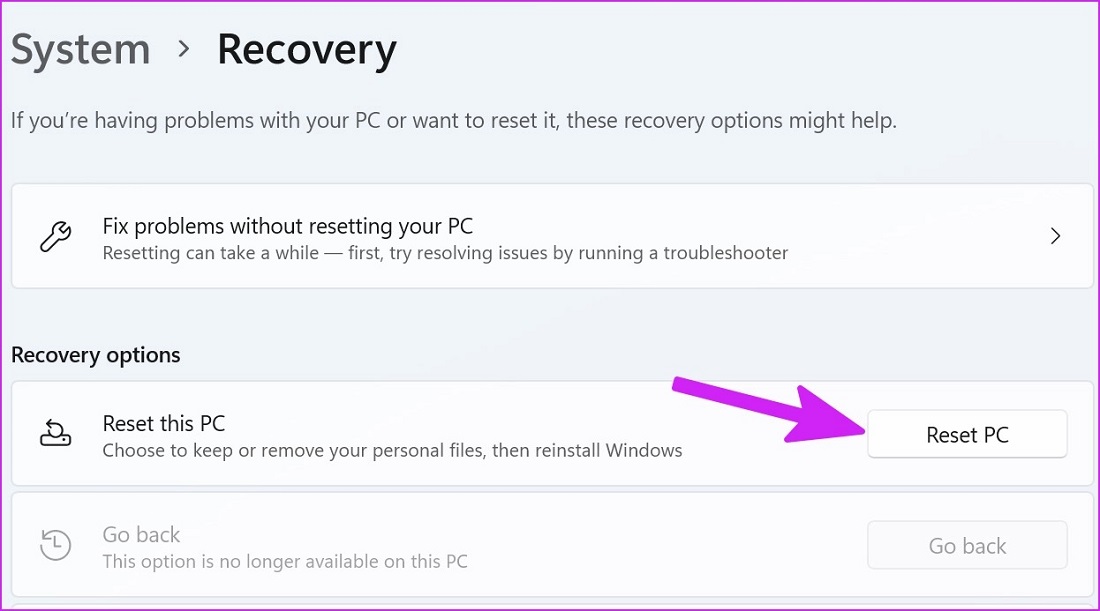
Task: Click the troubleshooter description text
Action: (x=445, y=253)
